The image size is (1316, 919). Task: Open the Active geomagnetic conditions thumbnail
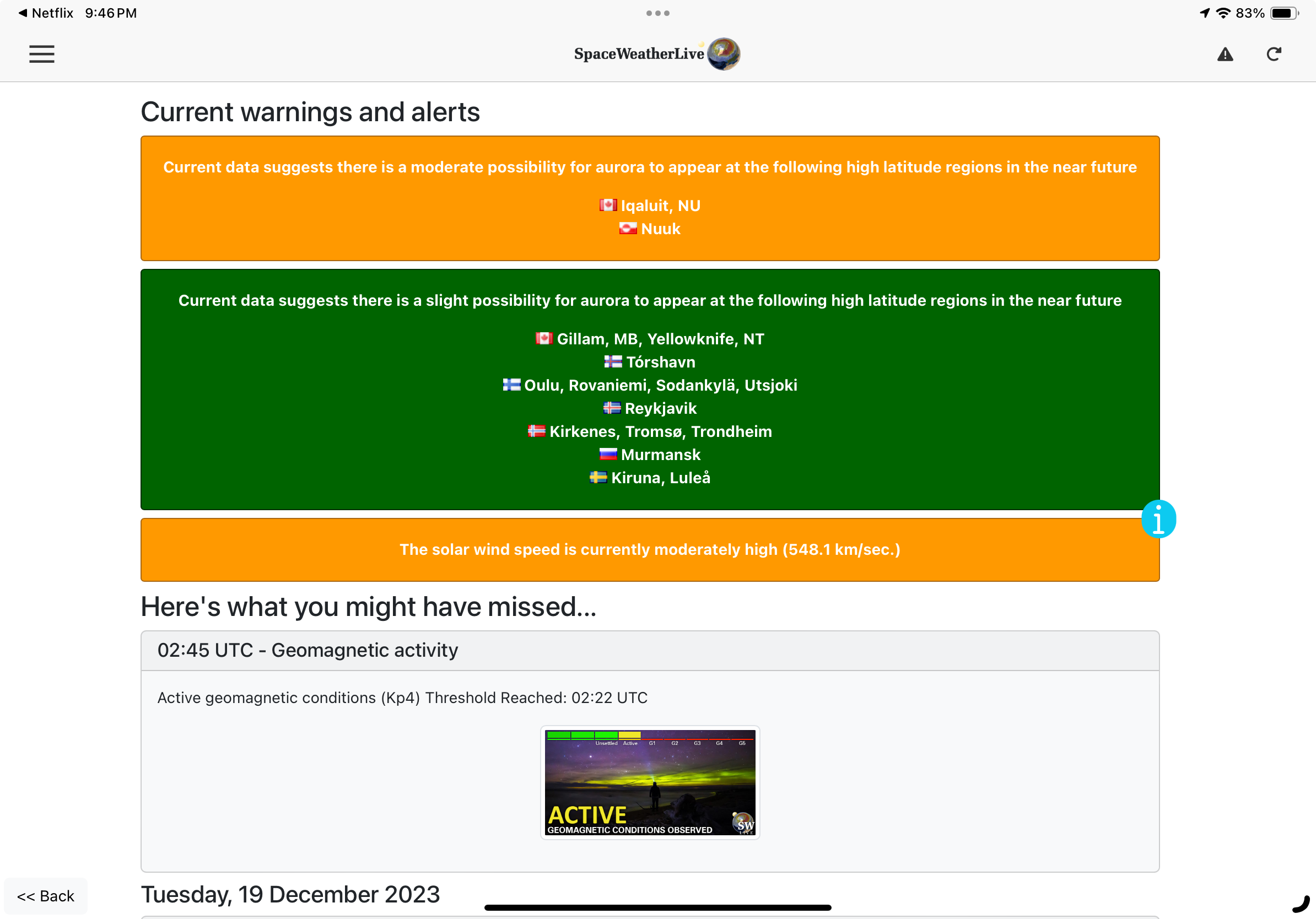tap(649, 782)
